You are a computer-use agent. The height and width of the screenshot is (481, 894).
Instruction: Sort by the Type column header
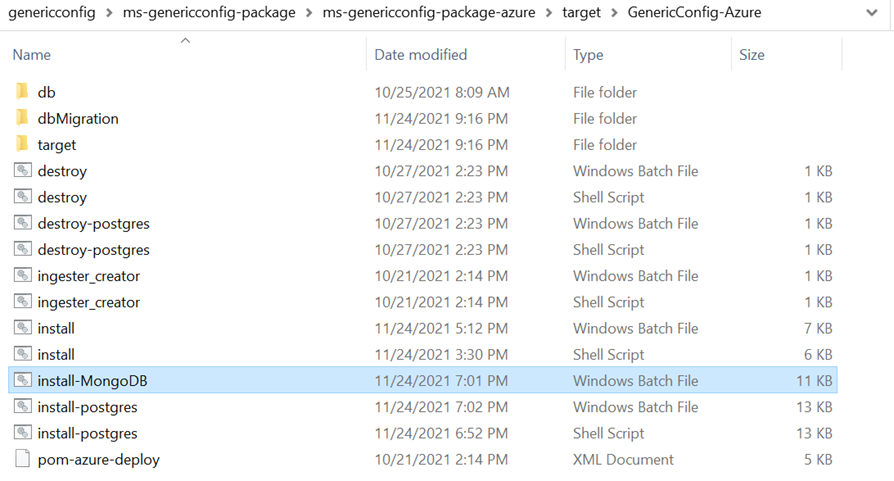coord(588,55)
